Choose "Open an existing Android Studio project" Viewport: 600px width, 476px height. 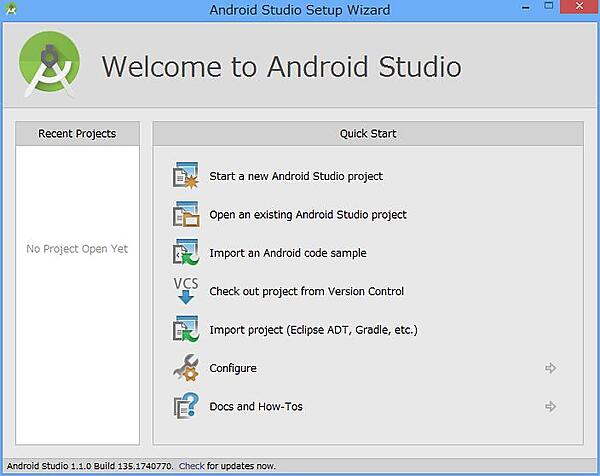click(x=308, y=214)
